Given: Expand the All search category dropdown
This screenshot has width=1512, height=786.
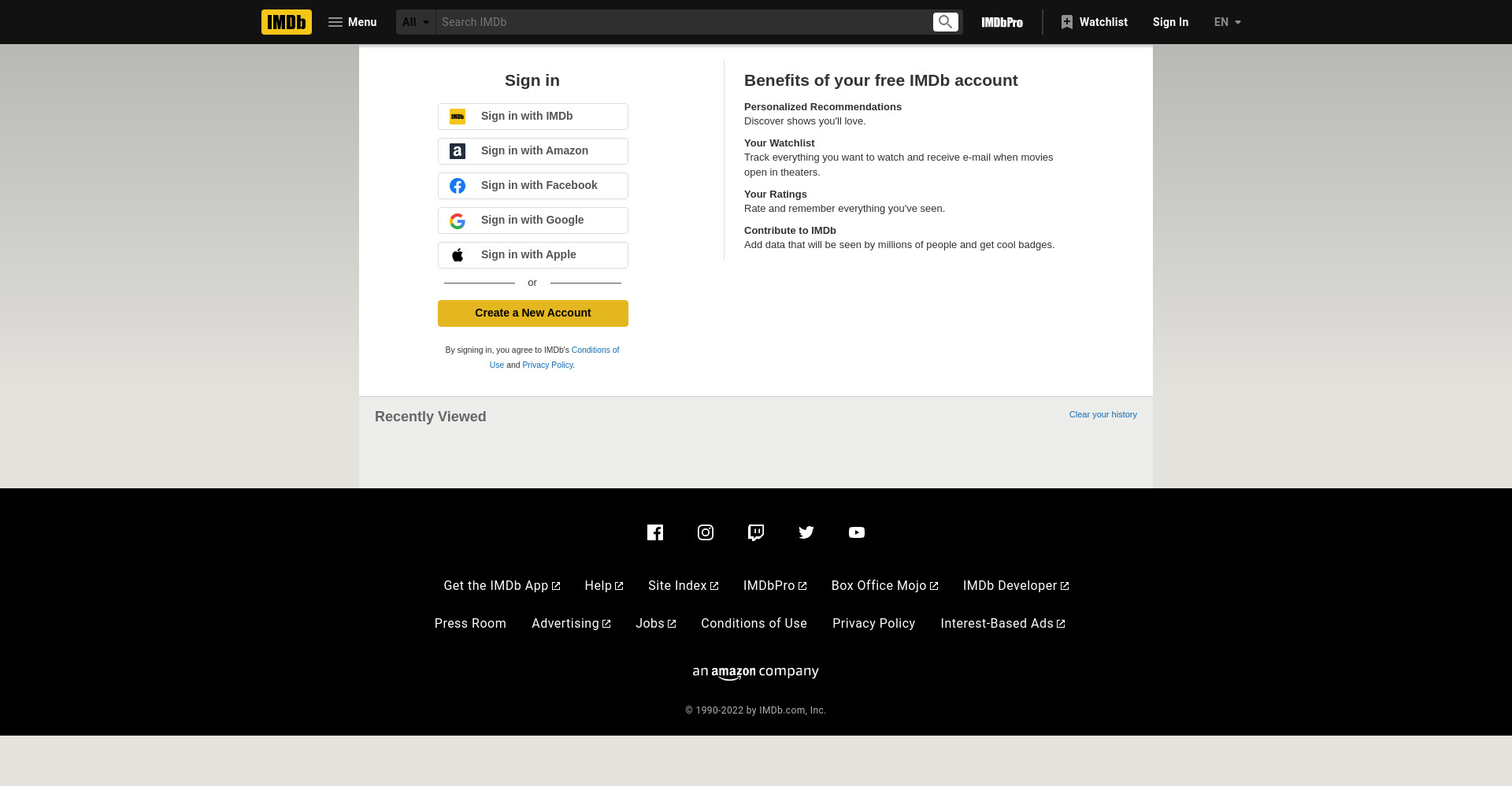Looking at the screenshot, I should pos(416,22).
